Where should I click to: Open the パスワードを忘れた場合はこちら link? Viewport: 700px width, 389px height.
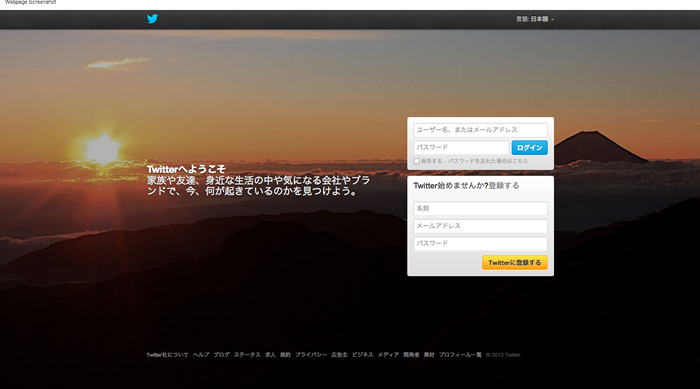pyautogui.click(x=488, y=161)
